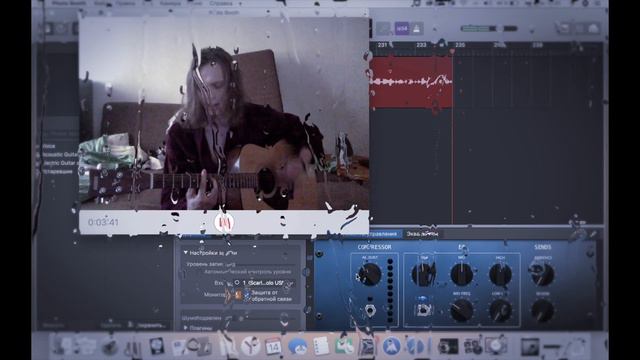Open the Photo Booth menu in the menu bar
The image size is (640, 360).
pyautogui.click(x=69, y=3)
